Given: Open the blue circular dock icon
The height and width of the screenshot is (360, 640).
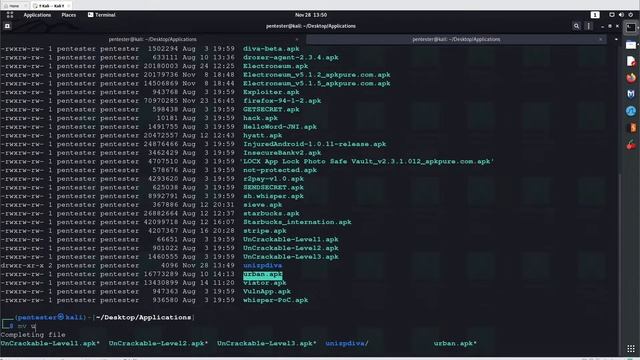Looking at the screenshot, I should pos(631,111).
